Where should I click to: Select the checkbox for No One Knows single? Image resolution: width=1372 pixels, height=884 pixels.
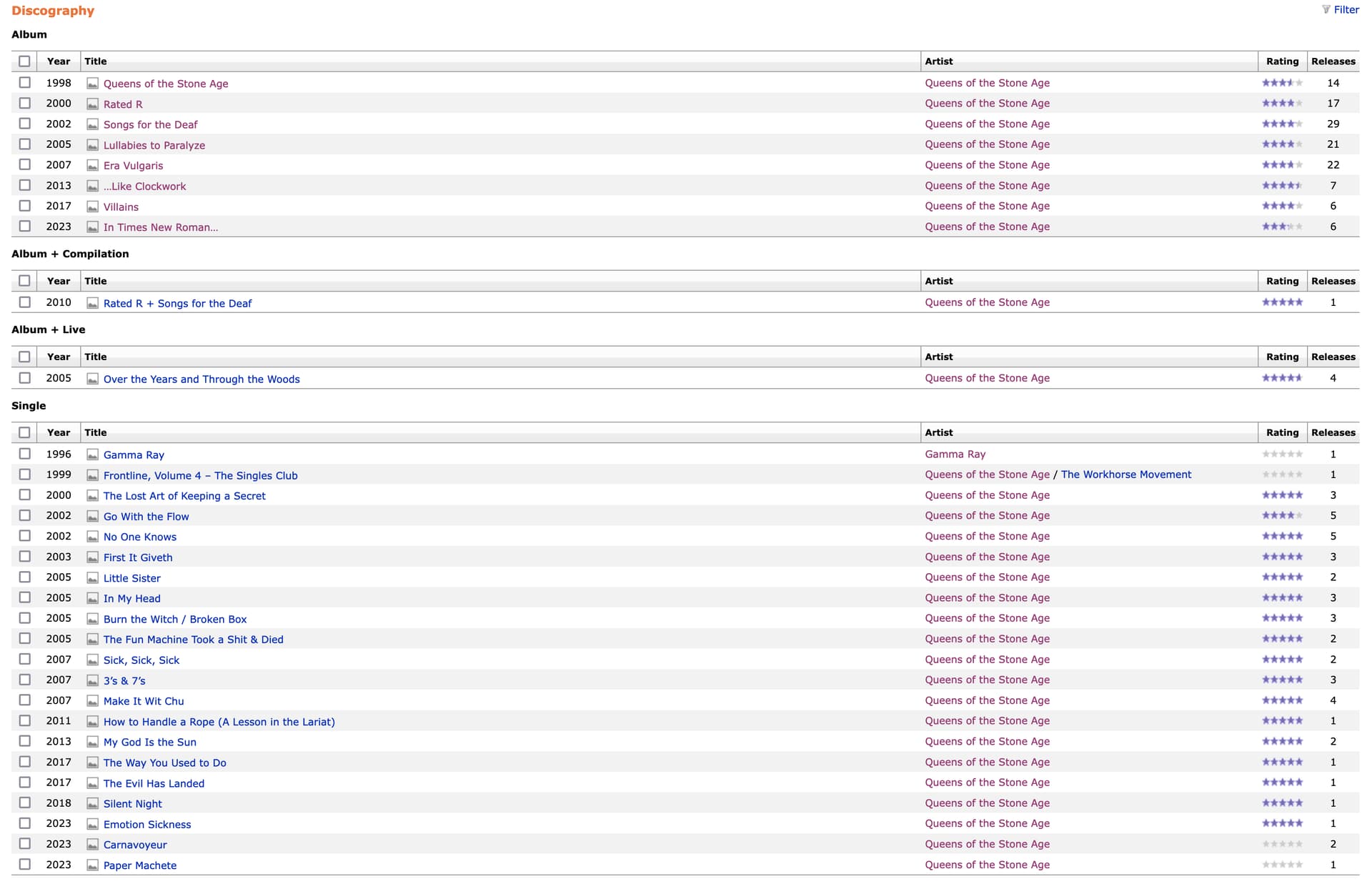pyautogui.click(x=25, y=536)
